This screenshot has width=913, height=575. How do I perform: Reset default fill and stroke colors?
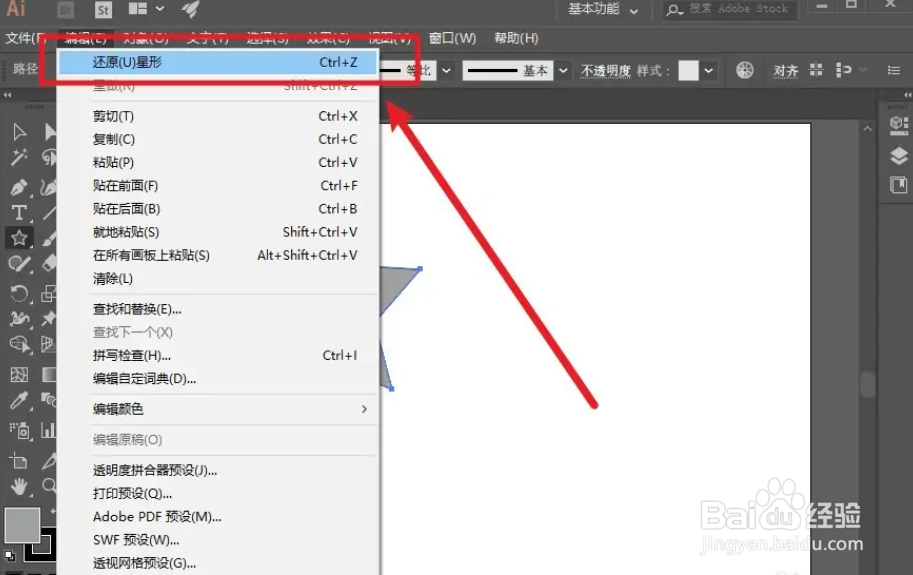point(9,556)
